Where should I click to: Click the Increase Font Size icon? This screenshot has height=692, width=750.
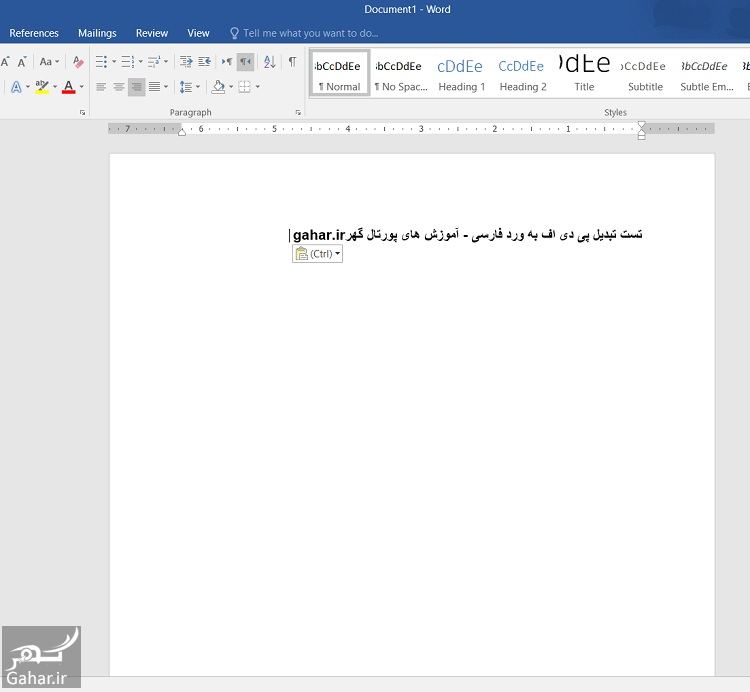pyautogui.click(x=6, y=62)
